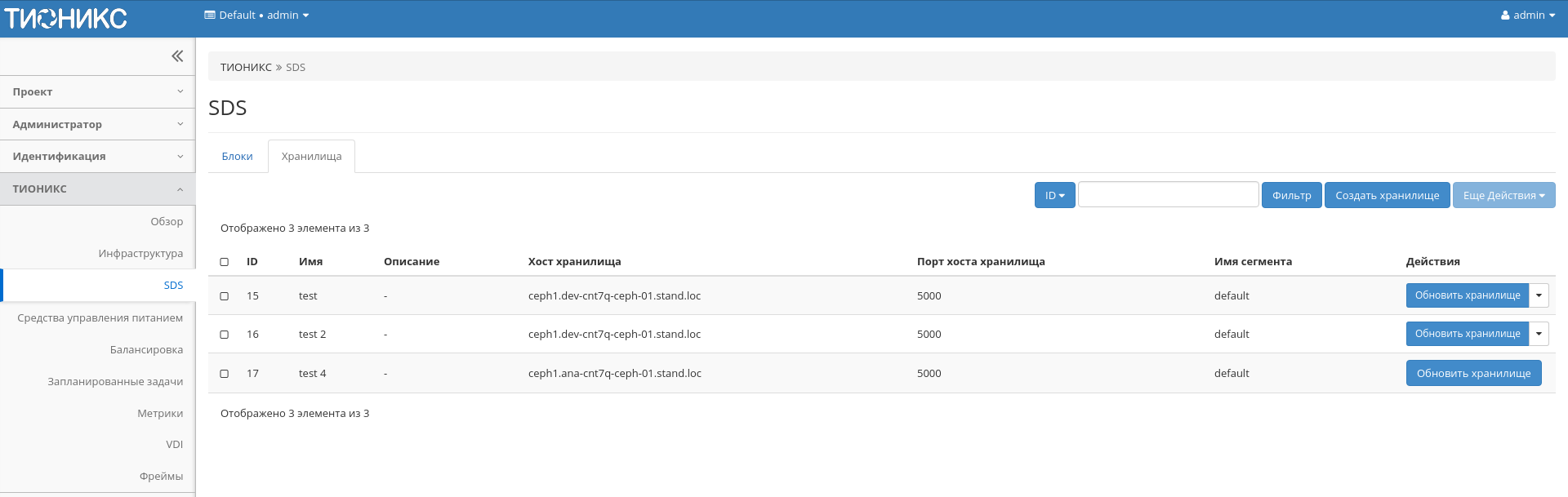Open the admin user menu
The height and width of the screenshot is (497, 1568).
pyautogui.click(x=1527, y=16)
